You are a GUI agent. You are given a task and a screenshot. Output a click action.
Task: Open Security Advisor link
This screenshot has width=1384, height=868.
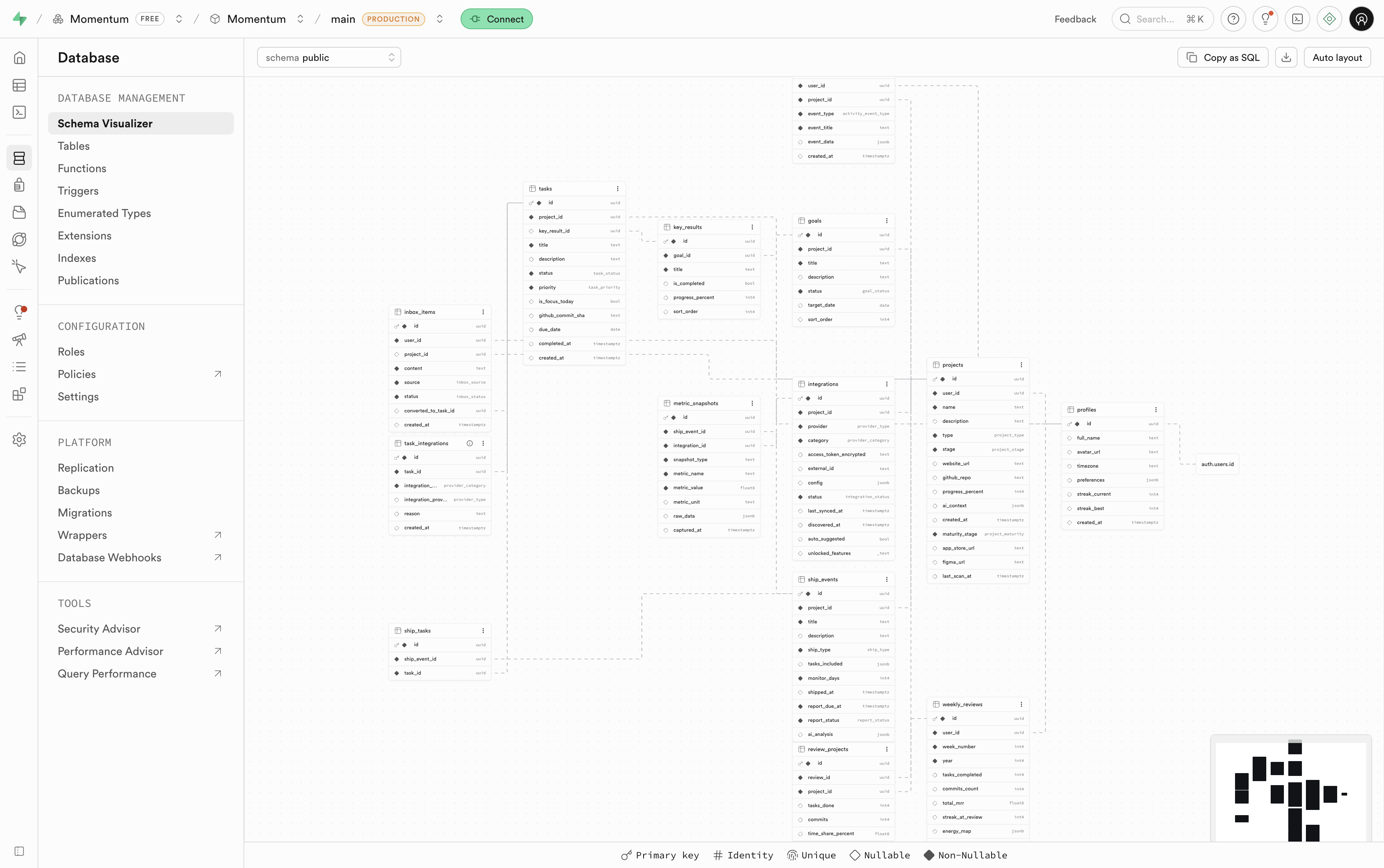[141, 629]
